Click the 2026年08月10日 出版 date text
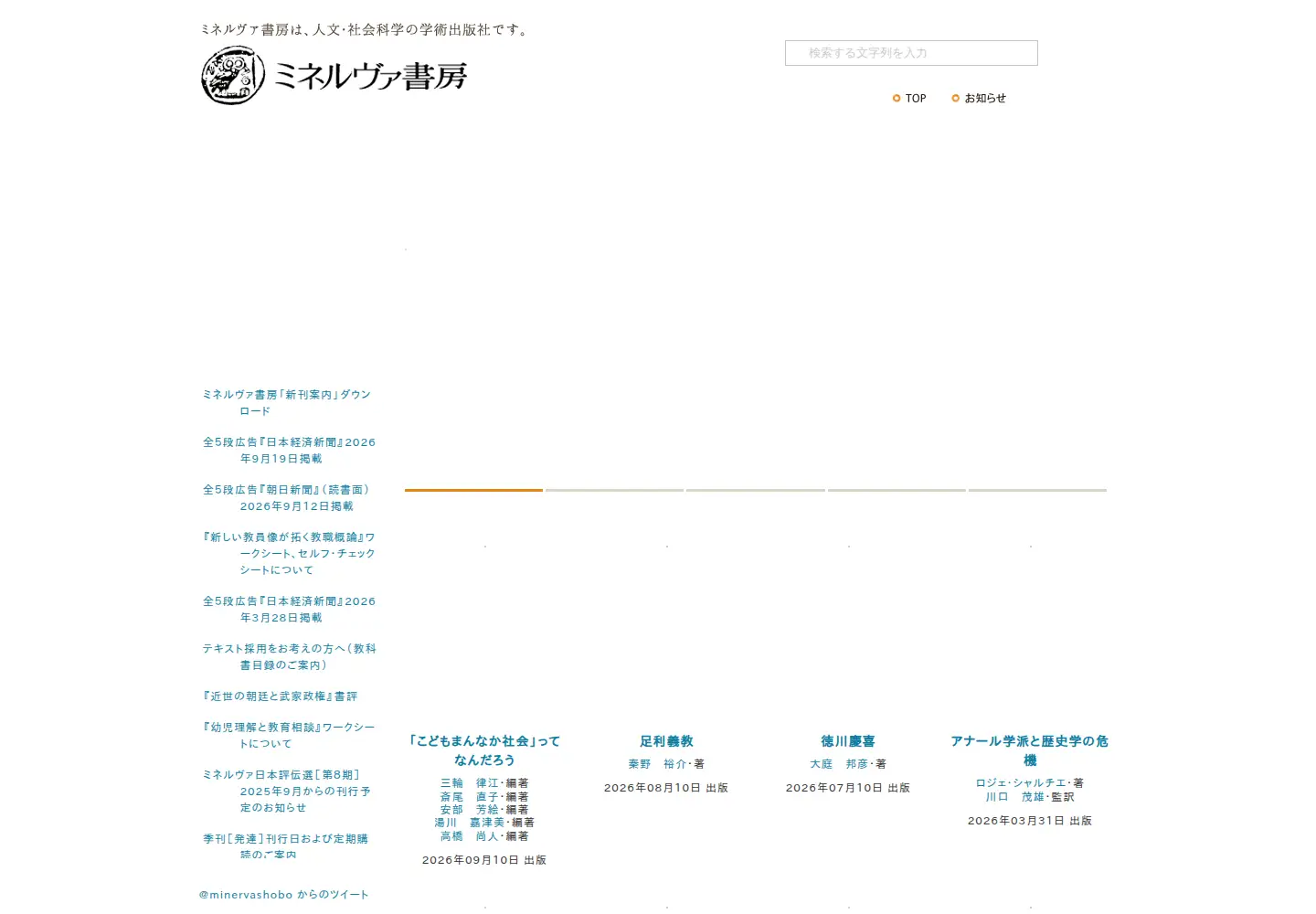The image size is (1316, 914). [x=666, y=788]
